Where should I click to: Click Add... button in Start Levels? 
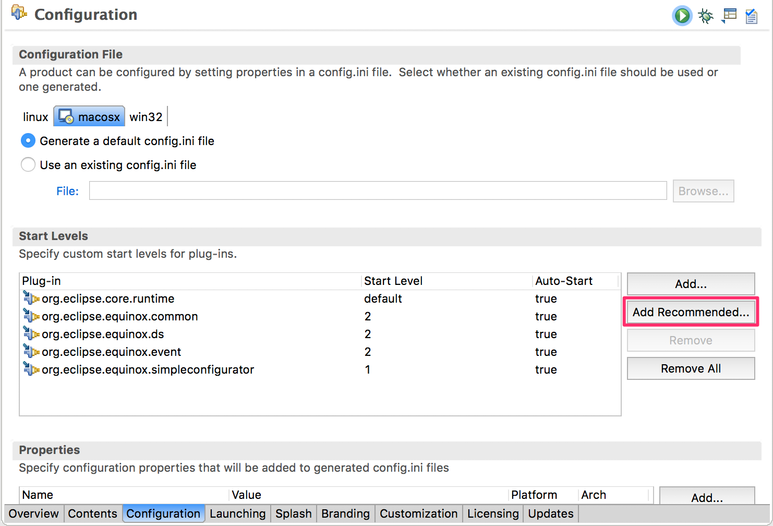point(691,284)
